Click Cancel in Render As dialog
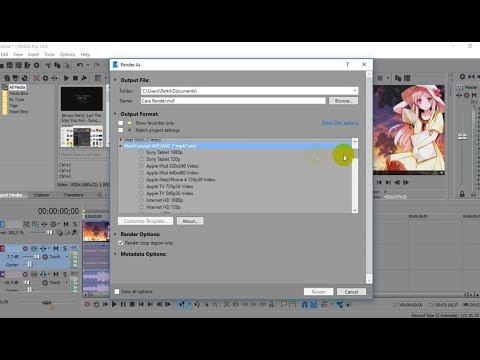The image size is (480, 360). click(351, 292)
